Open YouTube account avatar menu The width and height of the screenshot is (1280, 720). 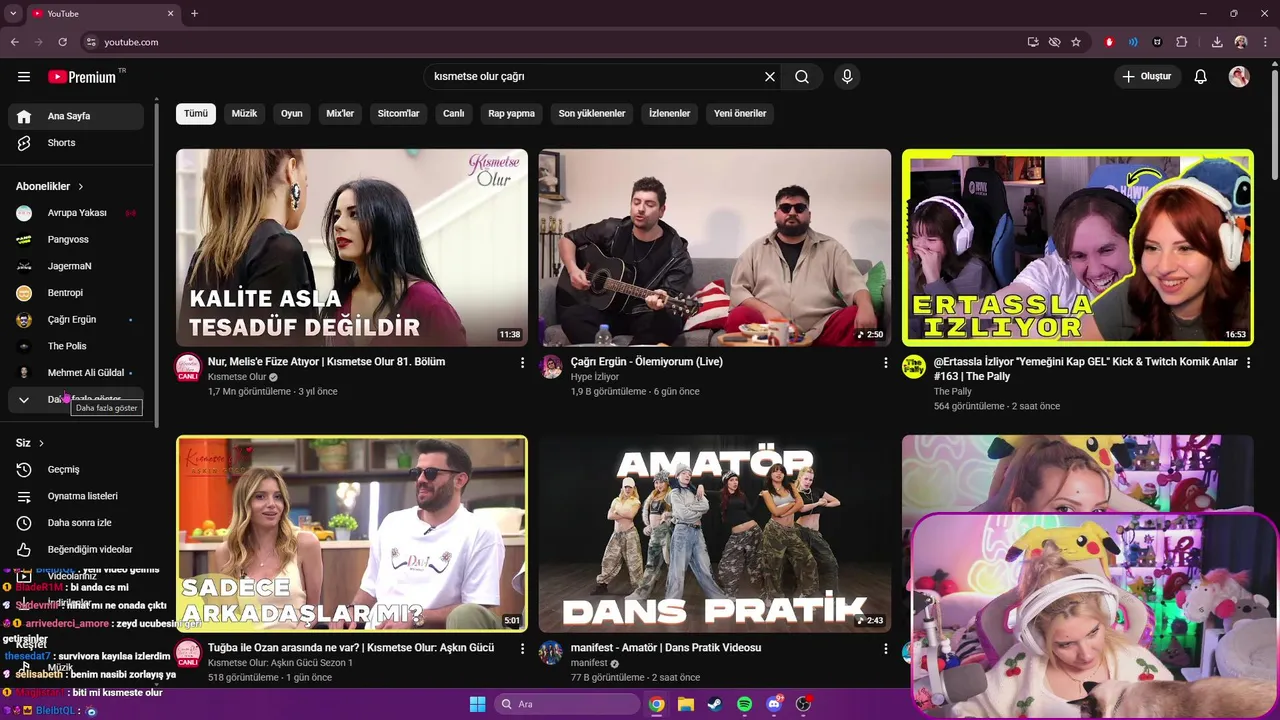pyautogui.click(x=1239, y=77)
